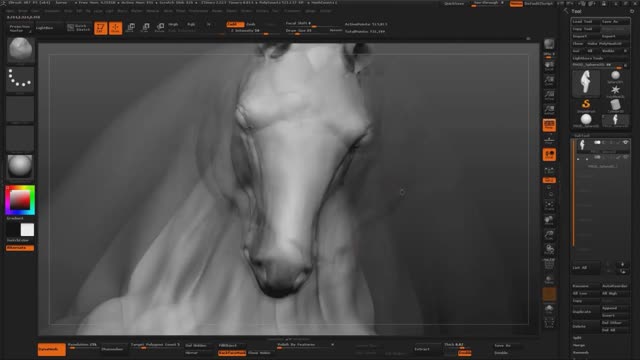Select the PolyMesh3D star tool thumbnail

[x=616, y=91]
